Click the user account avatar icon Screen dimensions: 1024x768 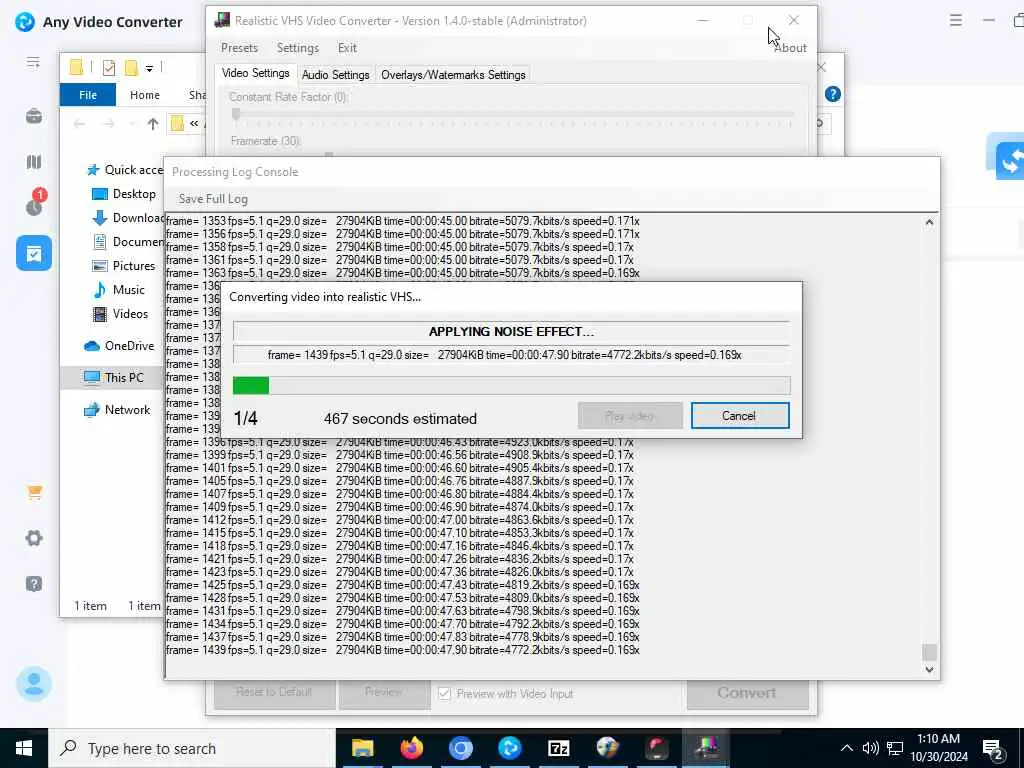[x=34, y=684]
